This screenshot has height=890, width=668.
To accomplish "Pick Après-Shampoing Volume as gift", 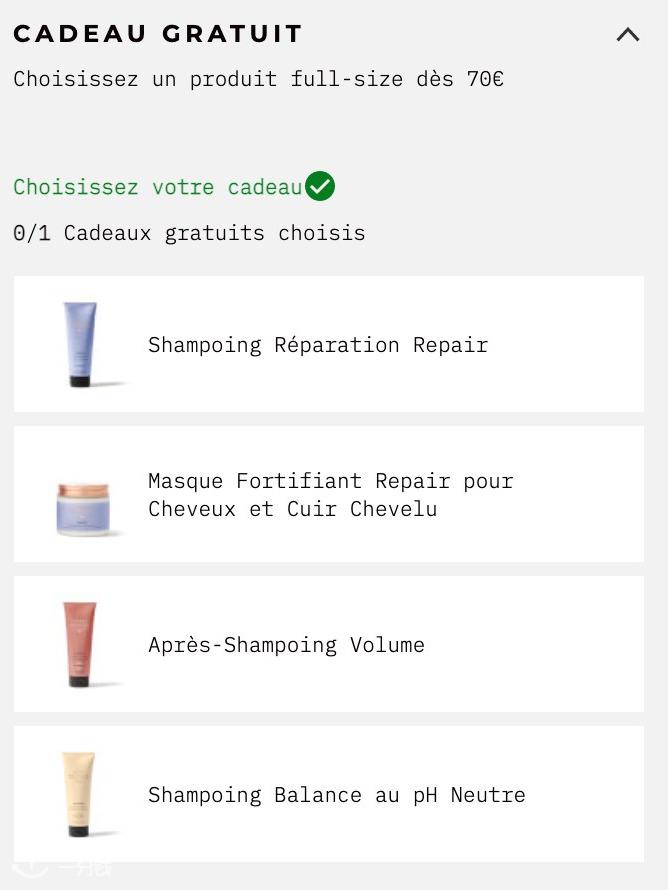I will [x=328, y=644].
